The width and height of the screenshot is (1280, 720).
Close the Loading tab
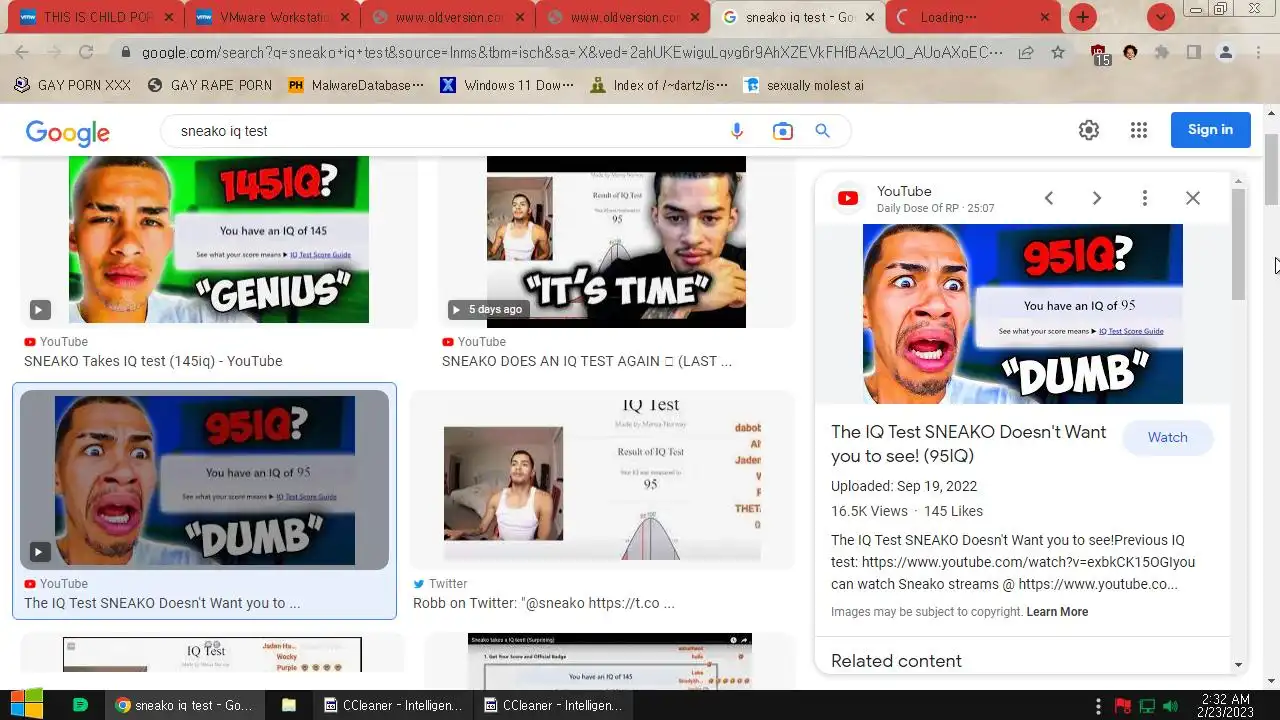click(x=1045, y=17)
